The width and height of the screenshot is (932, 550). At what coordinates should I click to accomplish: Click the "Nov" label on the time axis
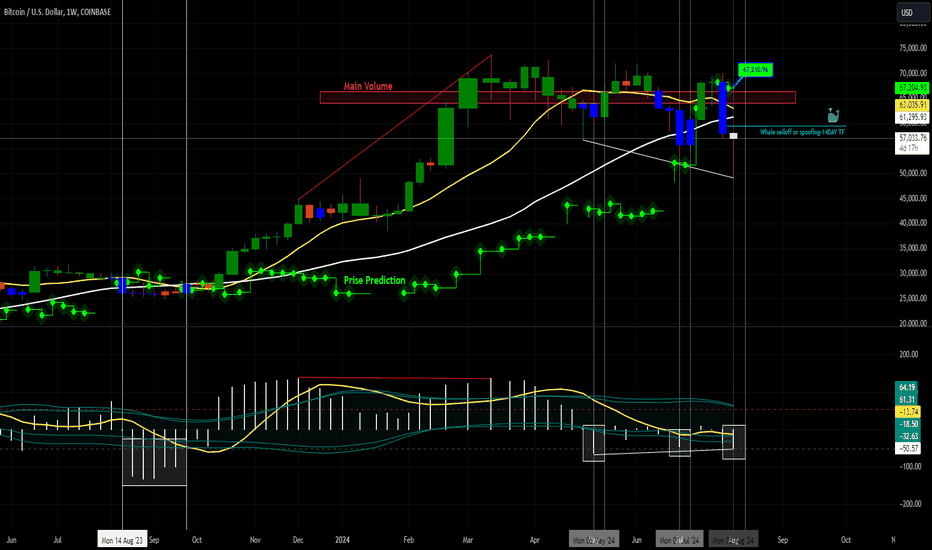255,540
